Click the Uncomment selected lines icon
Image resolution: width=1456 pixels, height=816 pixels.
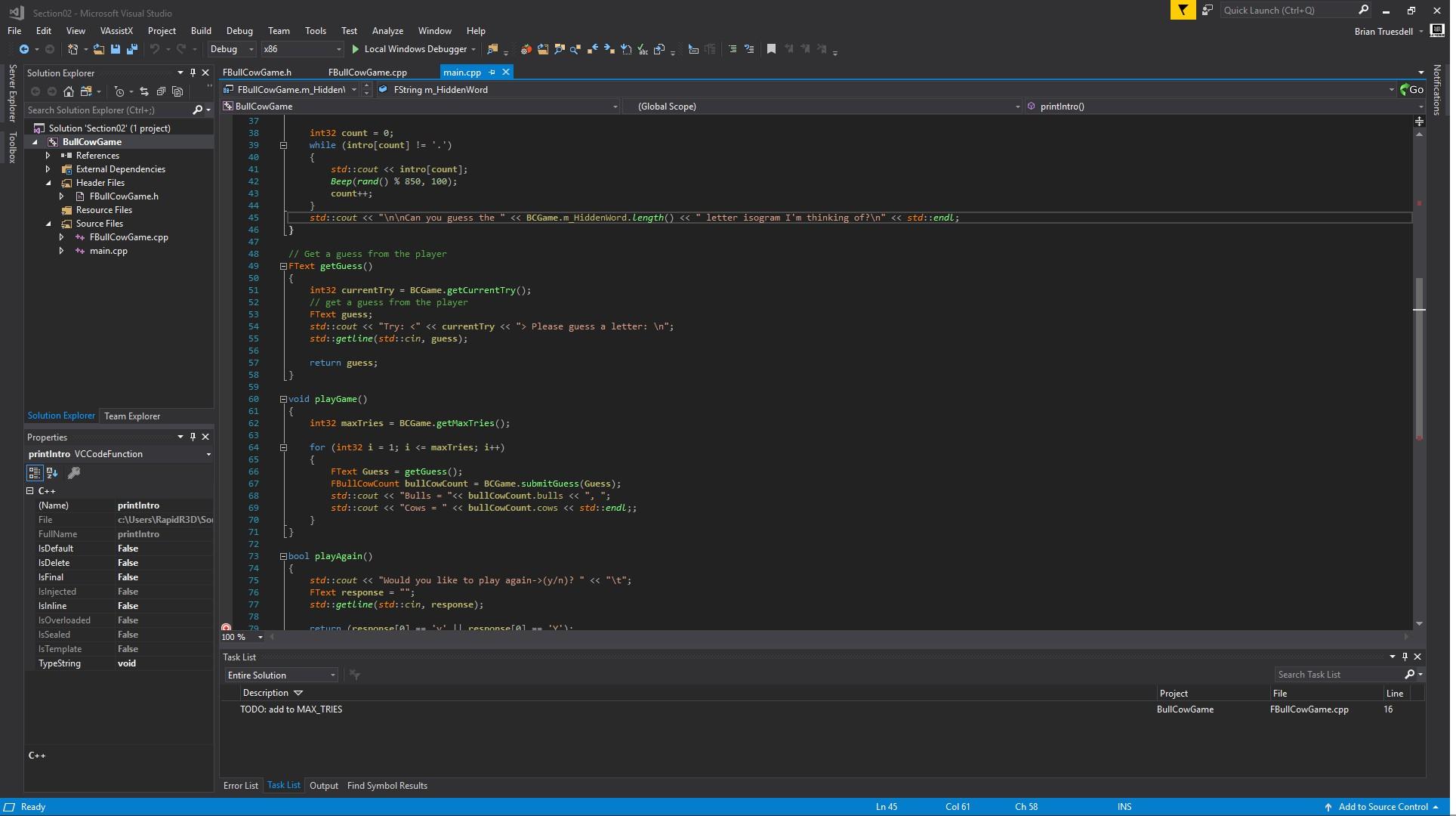tap(749, 49)
